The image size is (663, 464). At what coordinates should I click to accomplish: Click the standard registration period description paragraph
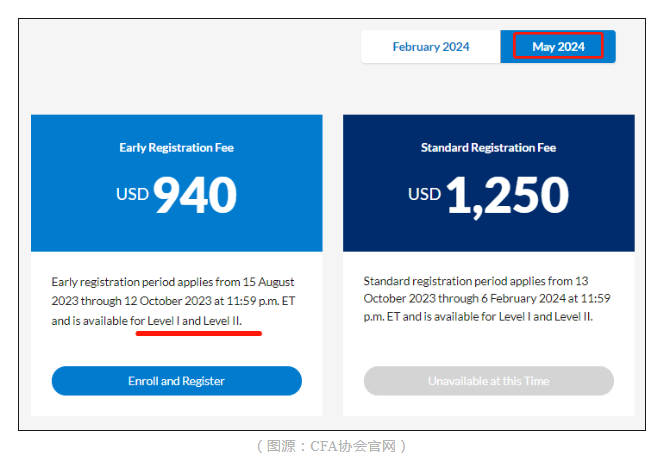click(x=487, y=298)
